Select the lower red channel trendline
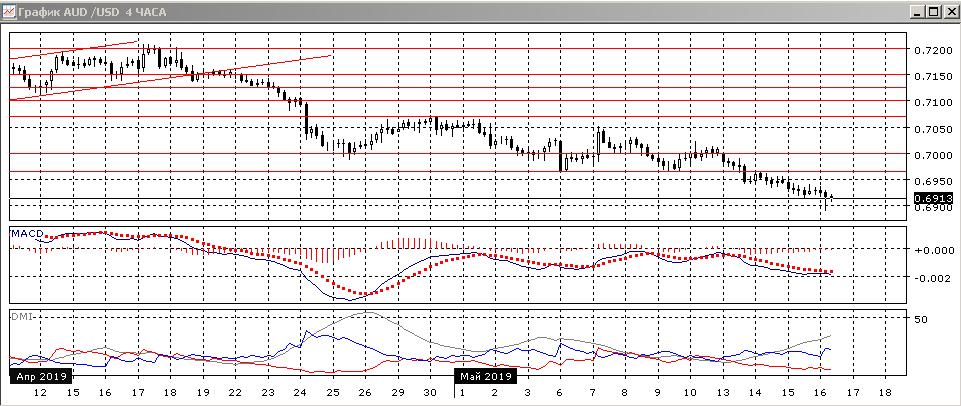Screen dimensions: 961x406 coord(170,78)
